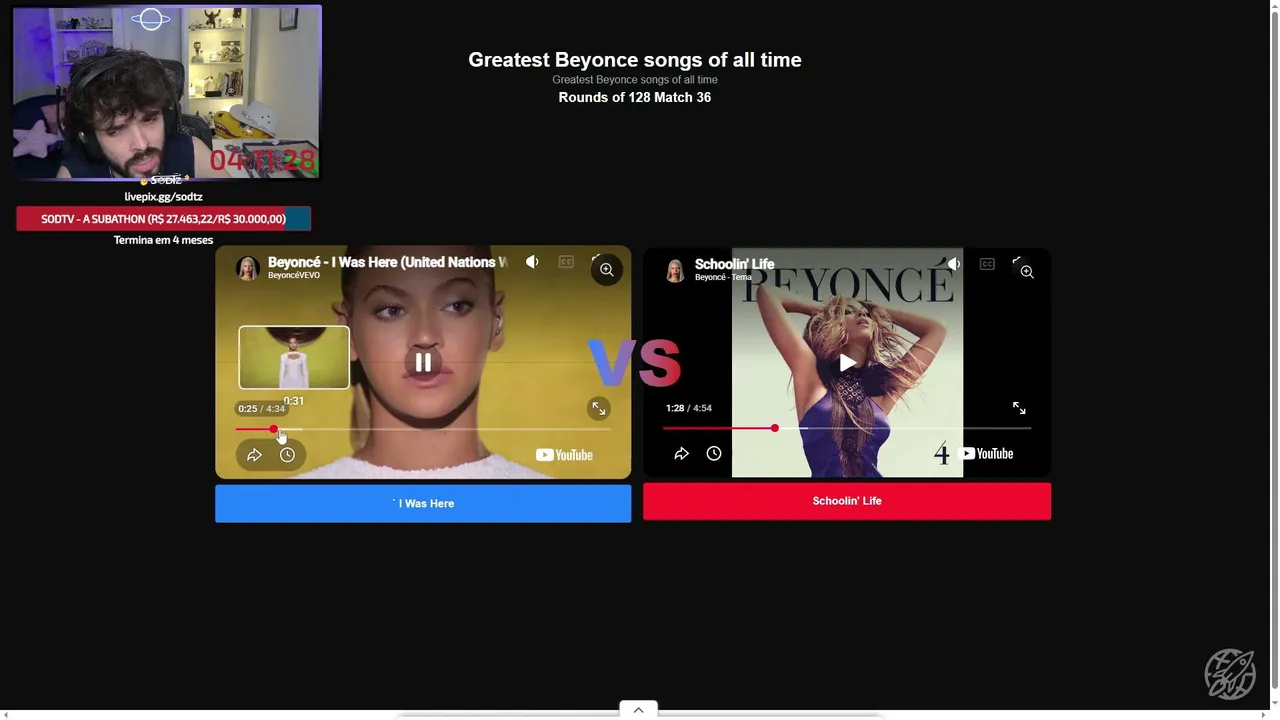Mute the Schoolin' Life video
1280x720 pixels.
[954, 264]
